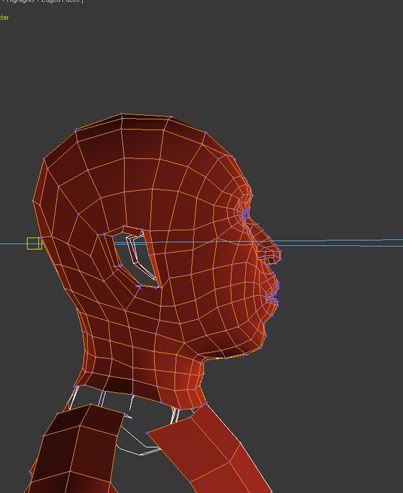
Task: Click the vertex cluster at the nose bridge
Action: [246, 212]
